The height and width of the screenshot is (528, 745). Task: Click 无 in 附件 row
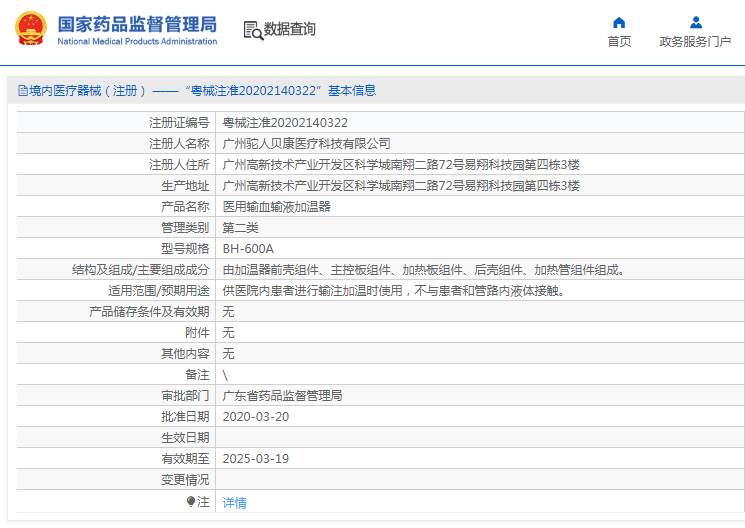click(229, 332)
